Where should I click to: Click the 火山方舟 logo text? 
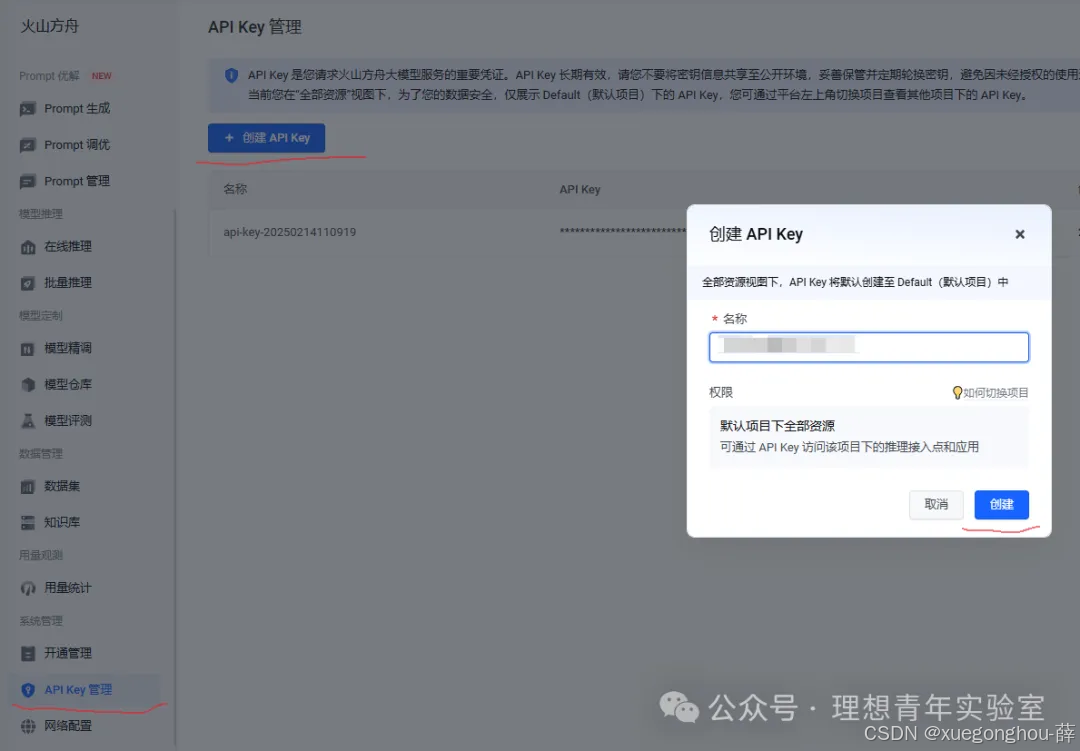[x=50, y=26]
